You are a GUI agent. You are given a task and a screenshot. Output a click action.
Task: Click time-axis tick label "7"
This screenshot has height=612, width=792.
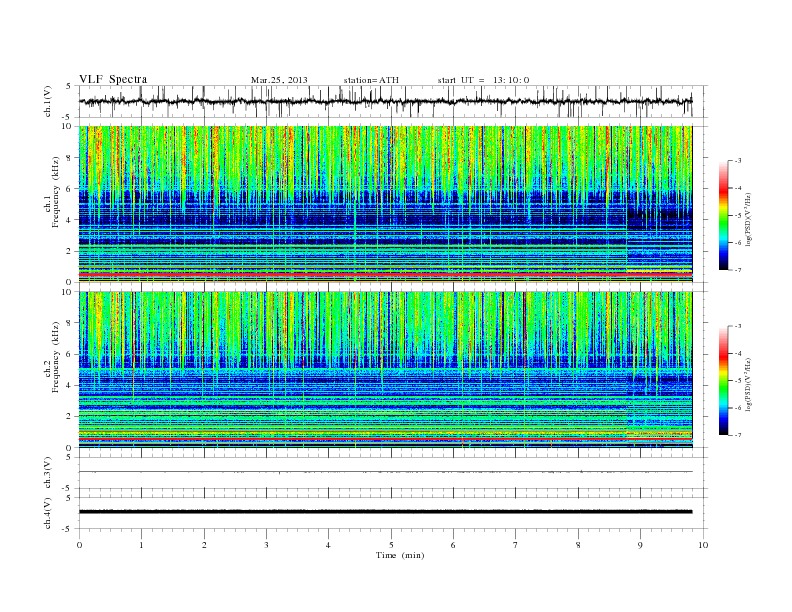[516, 545]
